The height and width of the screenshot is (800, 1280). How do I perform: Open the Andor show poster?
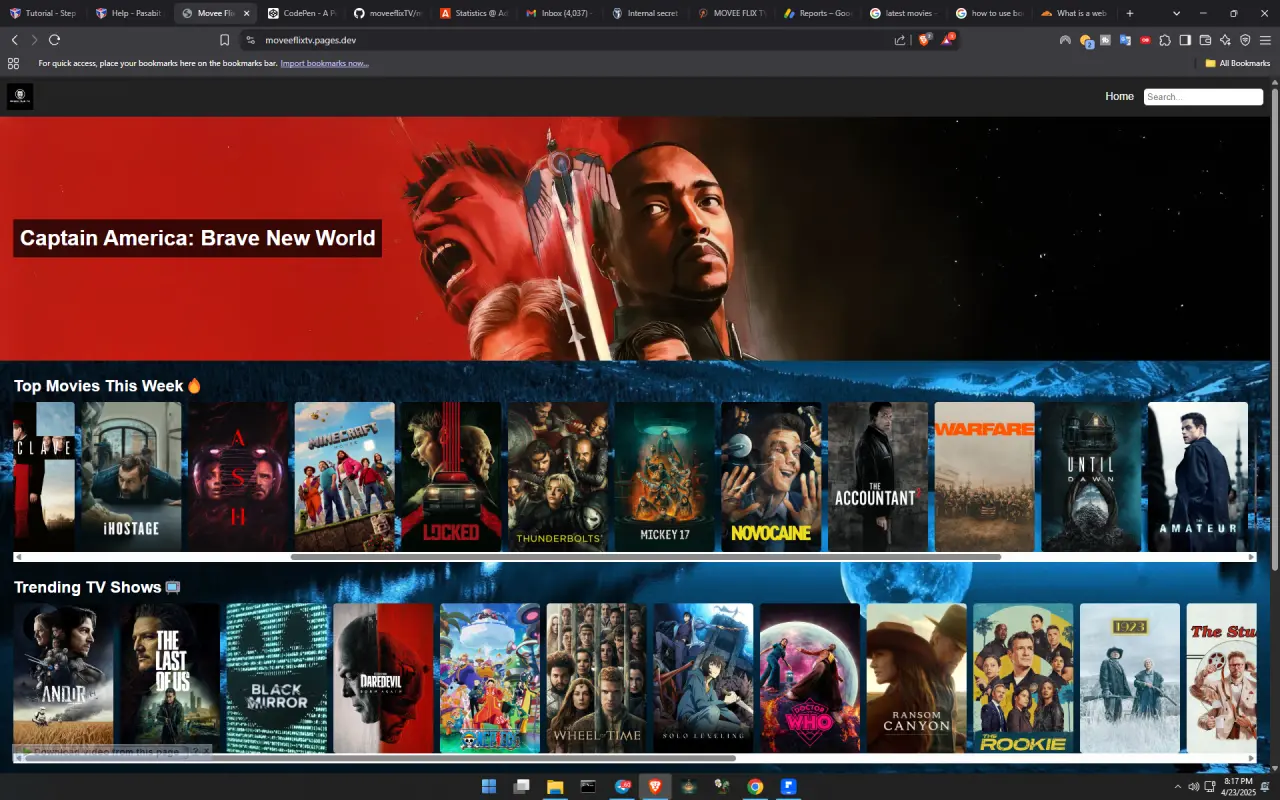[x=63, y=678]
